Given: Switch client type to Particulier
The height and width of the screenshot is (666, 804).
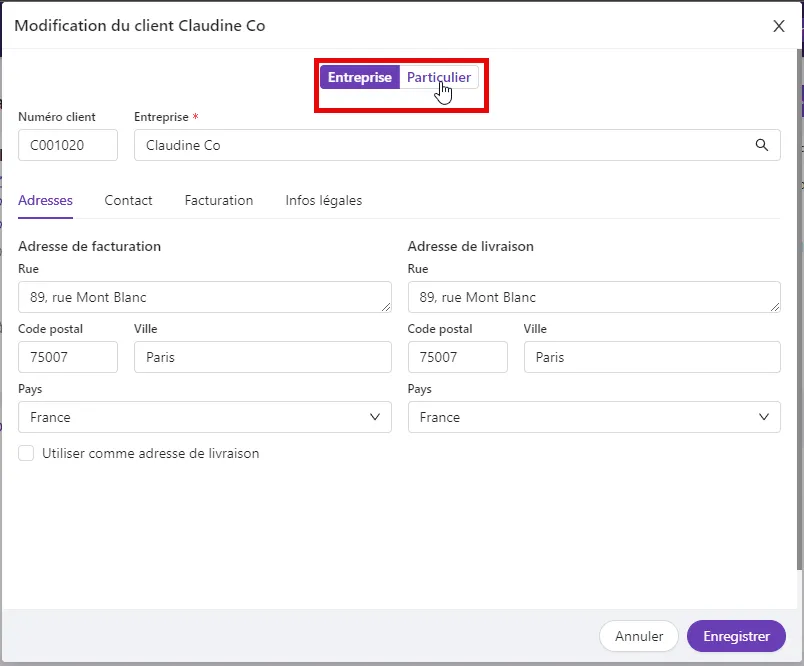Looking at the screenshot, I should 439,77.
